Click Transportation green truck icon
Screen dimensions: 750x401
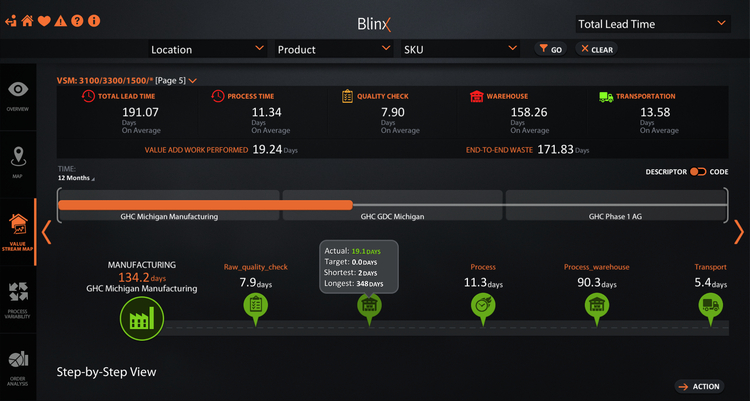click(x=606, y=97)
